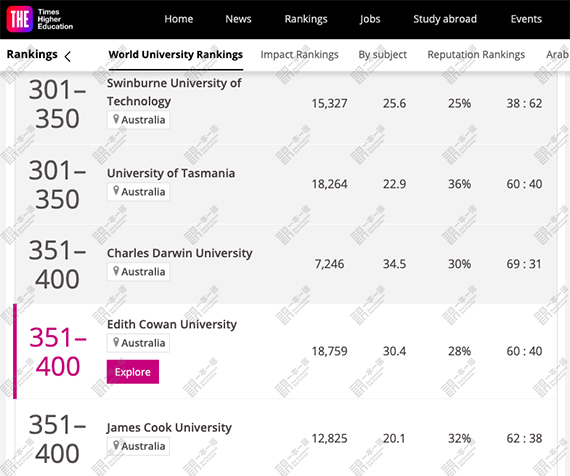Click student count 18,759
This screenshot has width=570, height=476.
[329, 351]
